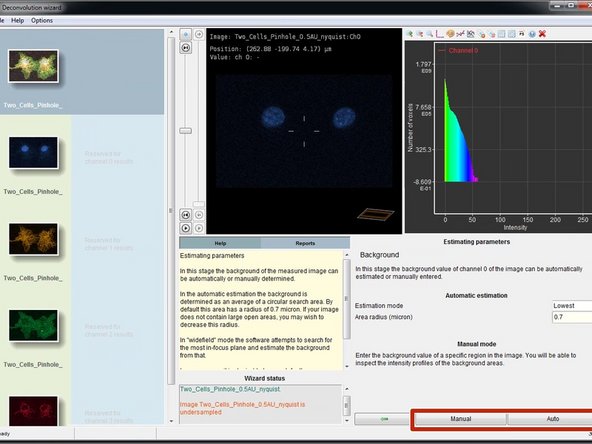Switch to the Help tab
This screenshot has height=444, width=592.
click(220, 243)
